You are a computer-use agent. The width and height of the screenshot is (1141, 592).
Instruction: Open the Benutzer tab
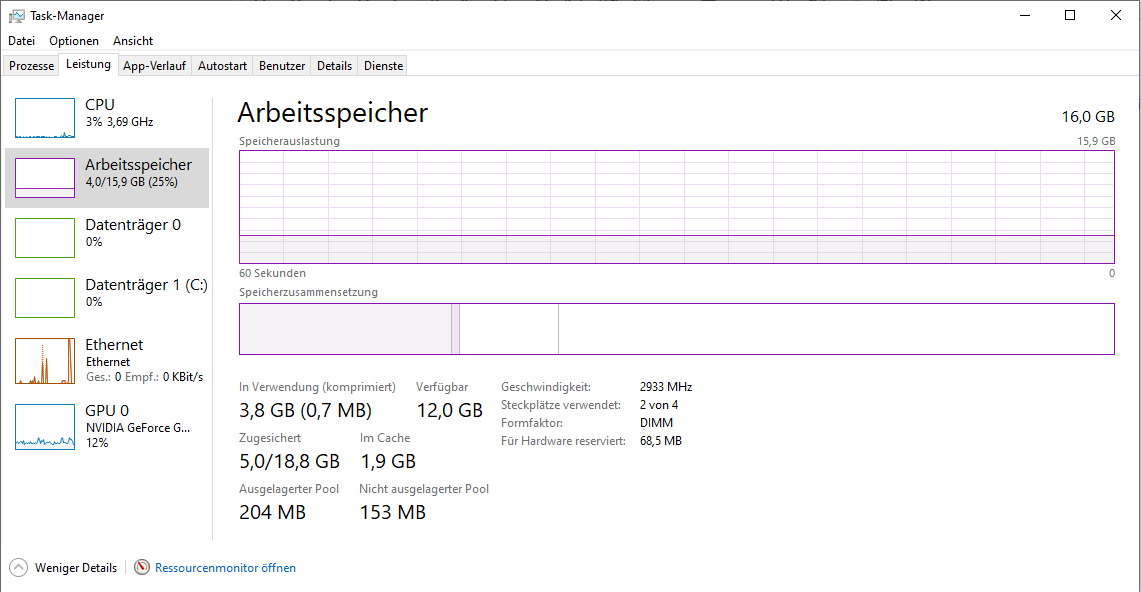[x=282, y=66]
